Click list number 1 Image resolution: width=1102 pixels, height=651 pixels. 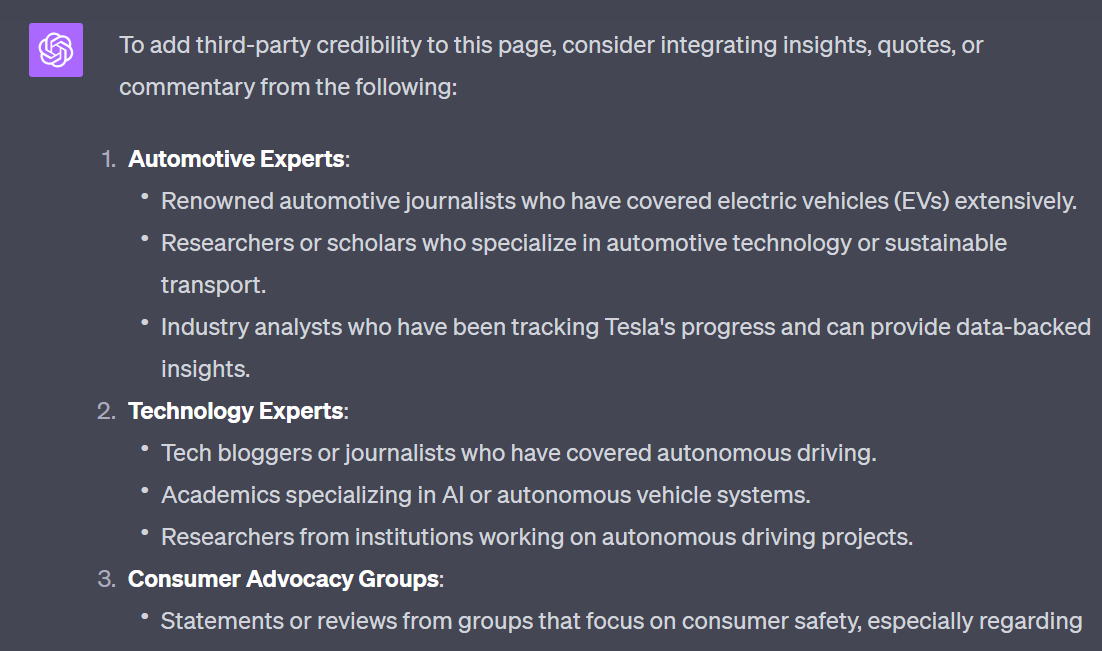(x=108, y=159)
